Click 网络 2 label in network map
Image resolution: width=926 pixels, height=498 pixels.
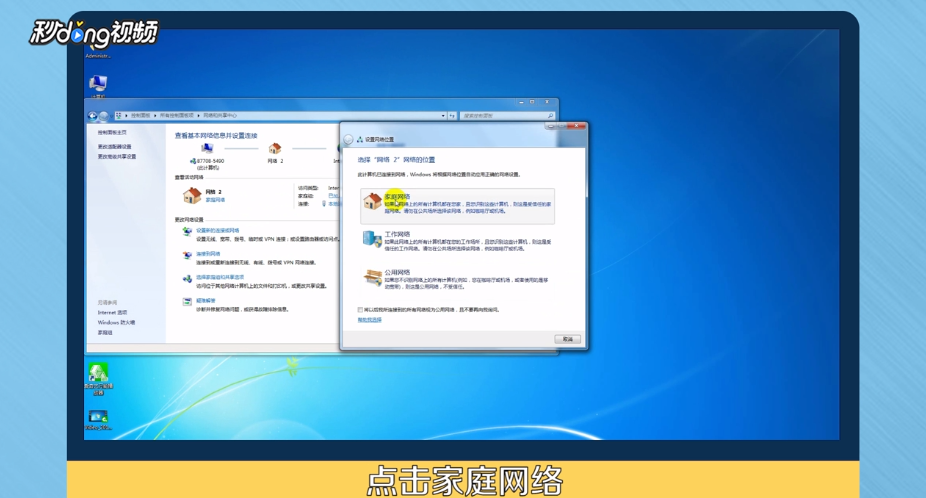275,161
